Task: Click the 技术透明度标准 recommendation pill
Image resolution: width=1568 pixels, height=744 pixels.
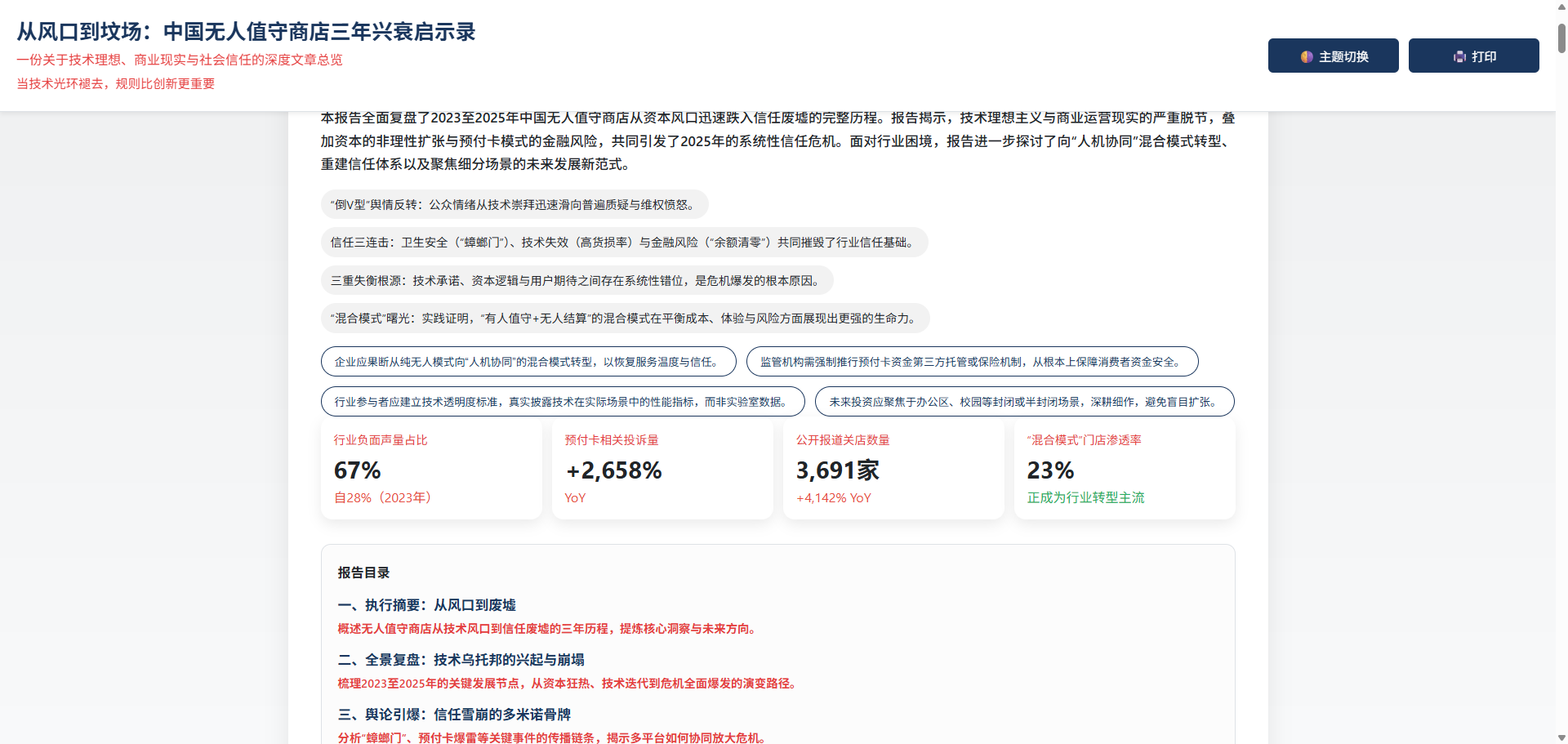Action: (563, 402)
